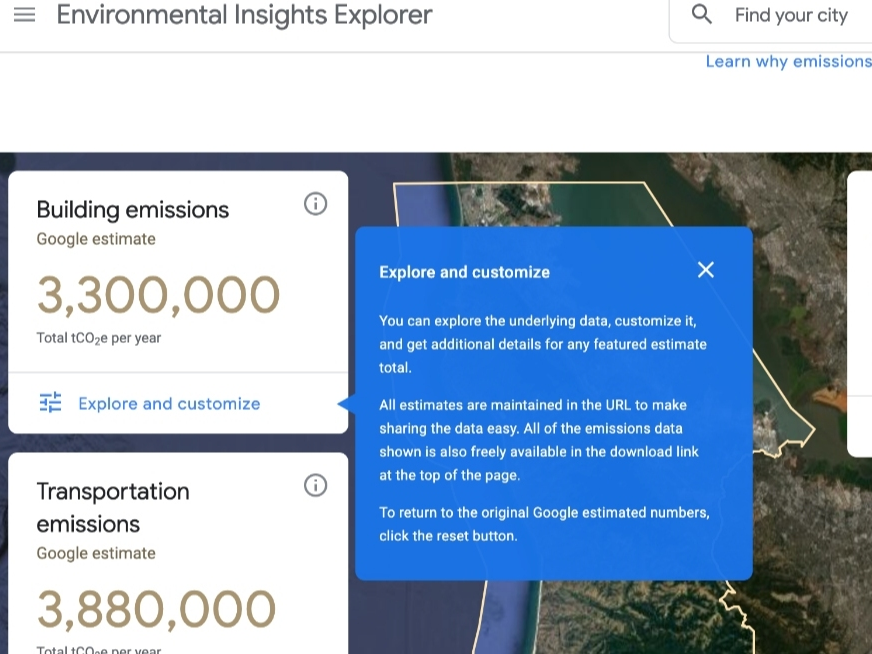
Task: Click the Environmental Insights Explorer title
Action: 244,15
